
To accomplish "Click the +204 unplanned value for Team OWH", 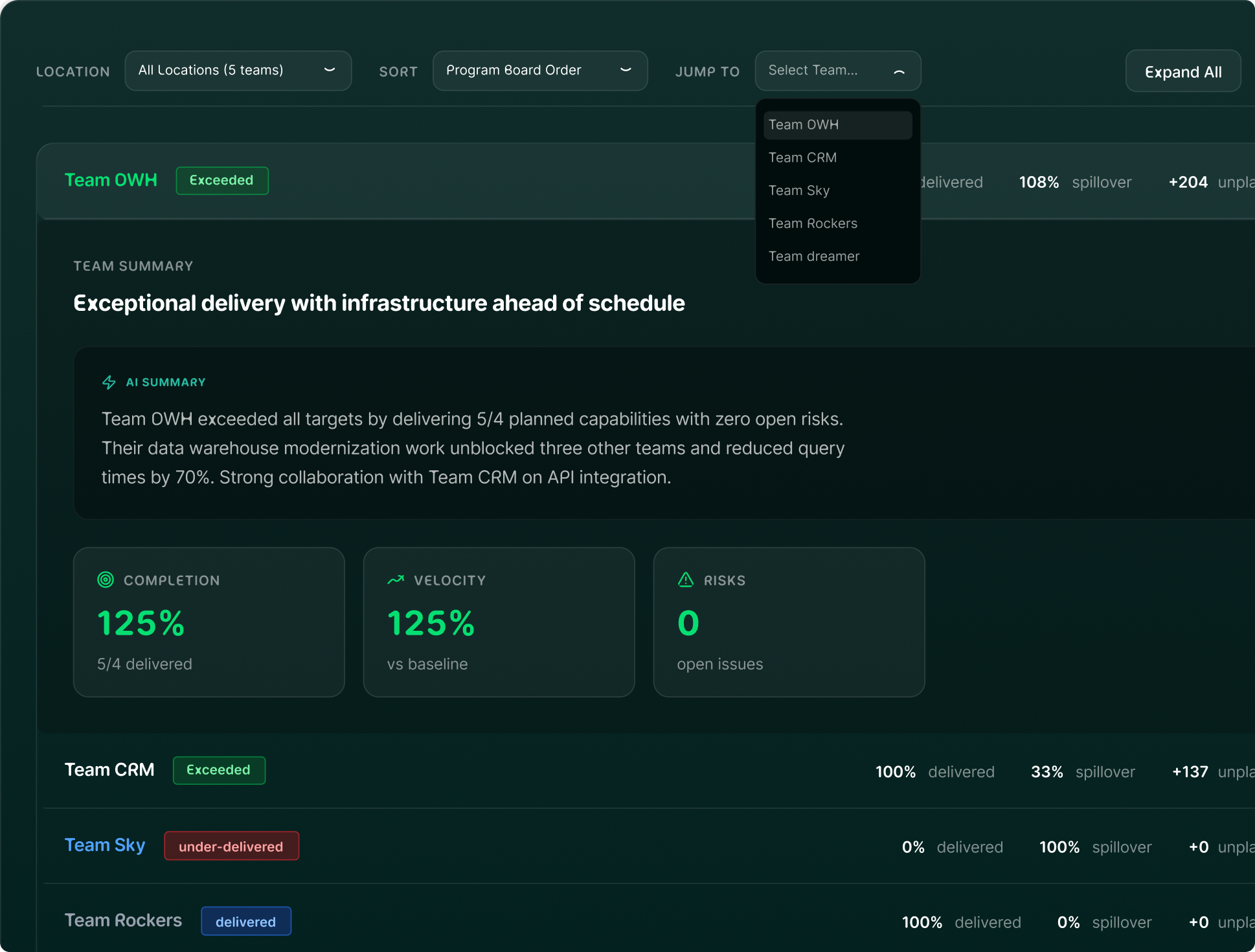I will 1188,183.
